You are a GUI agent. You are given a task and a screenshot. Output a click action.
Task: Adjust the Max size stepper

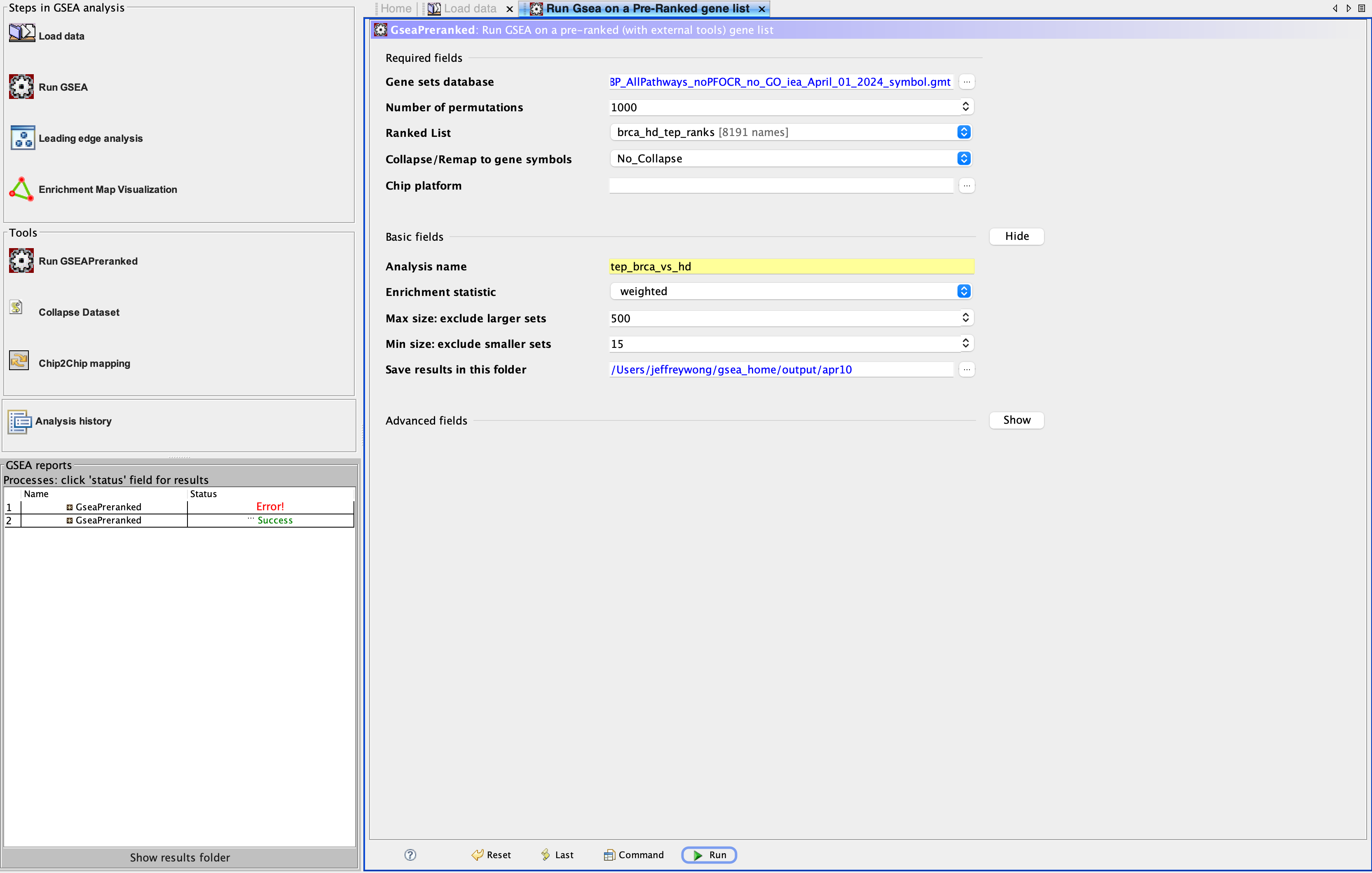coord(966,317)
